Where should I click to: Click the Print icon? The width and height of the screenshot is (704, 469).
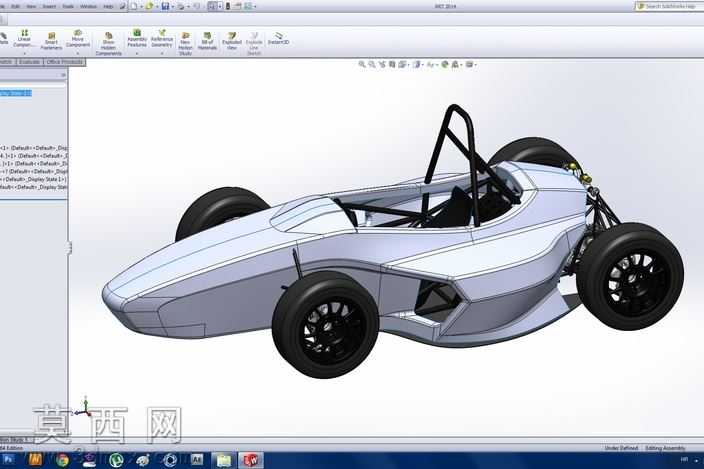click(180, 6)
